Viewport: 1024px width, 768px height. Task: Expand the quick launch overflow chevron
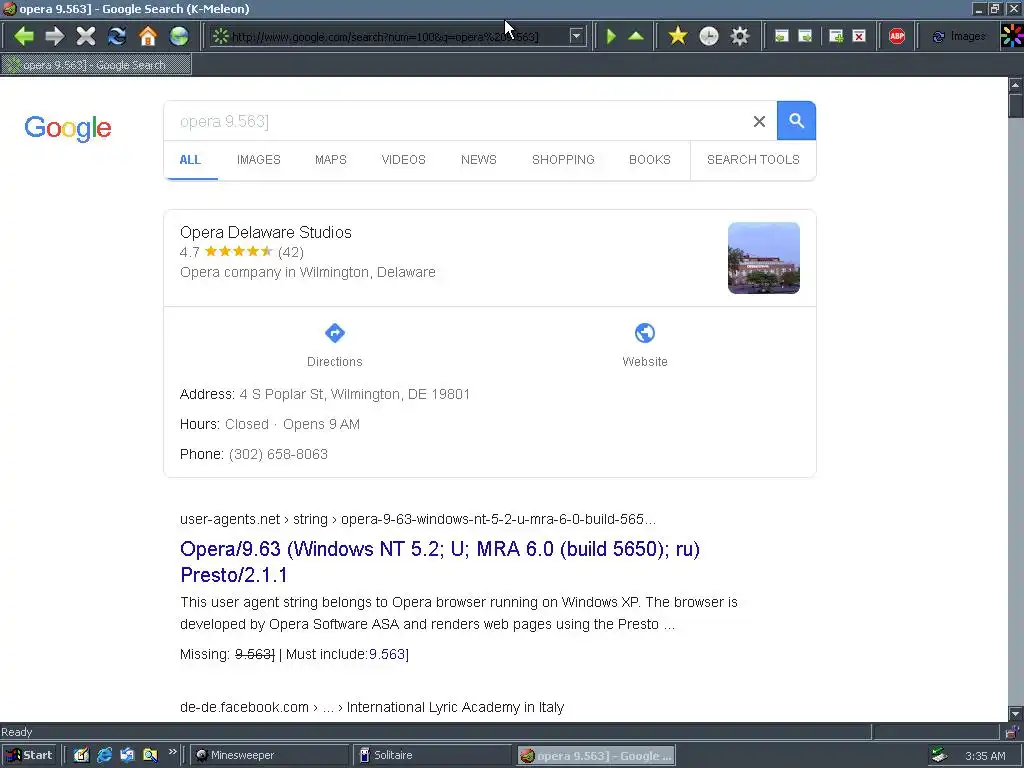[172, 752]
